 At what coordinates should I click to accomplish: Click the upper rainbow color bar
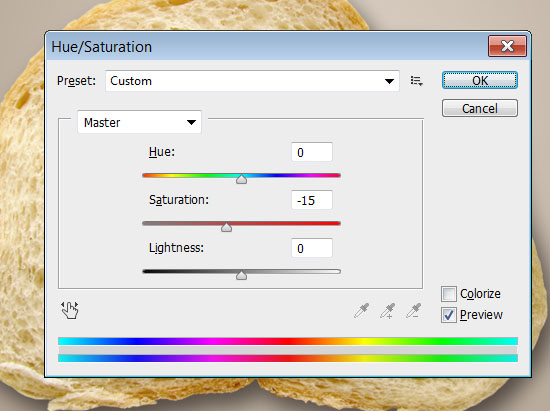click(x=288, y=341)
